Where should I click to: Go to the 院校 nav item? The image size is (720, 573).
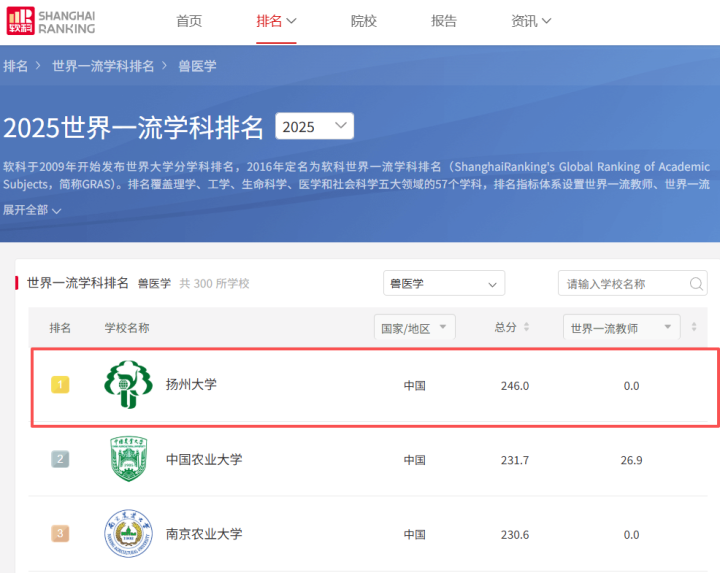(x=363, y=21)
